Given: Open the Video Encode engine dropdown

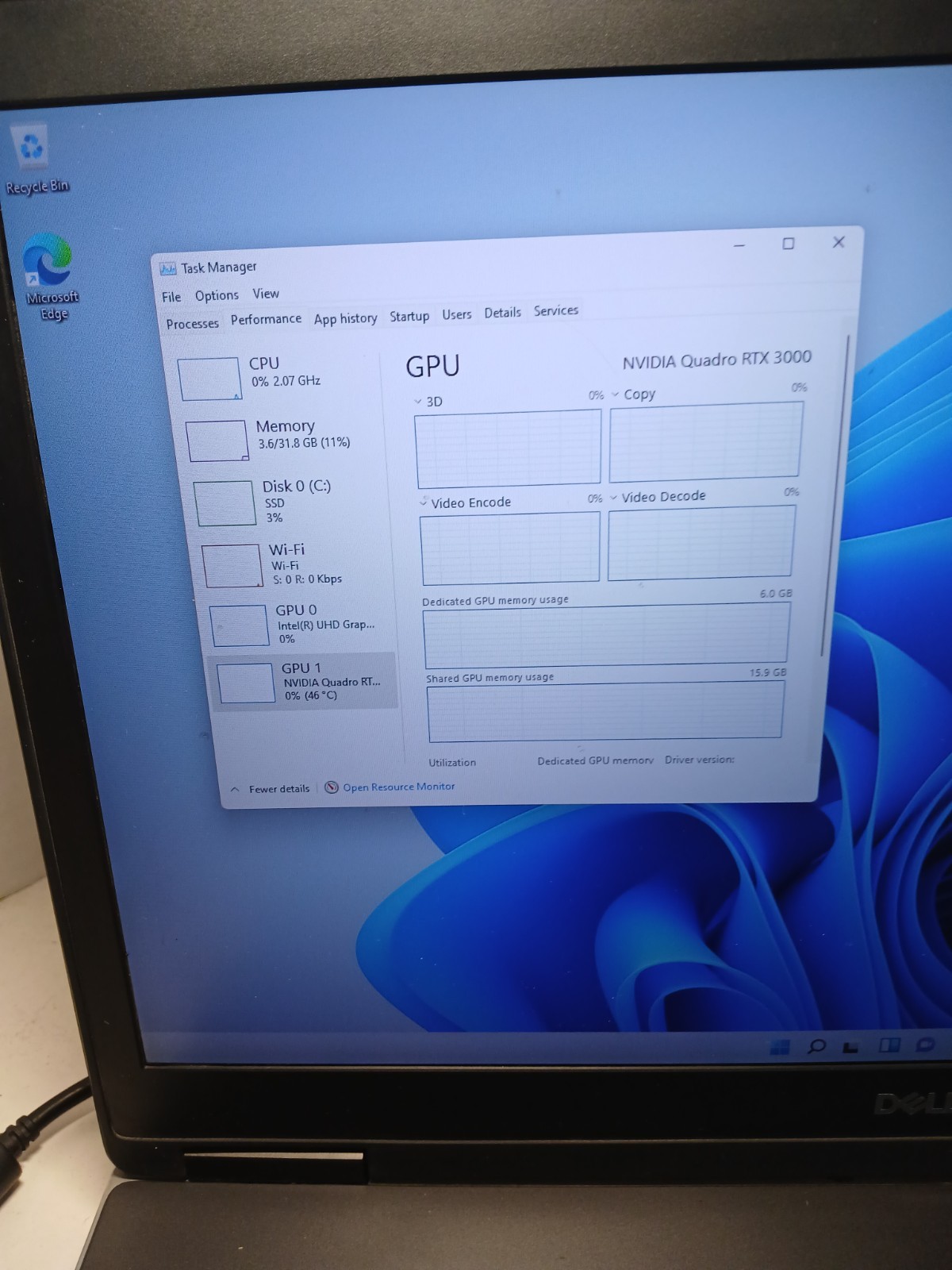Looking at the screenshot, I should (x=424, y=502).
